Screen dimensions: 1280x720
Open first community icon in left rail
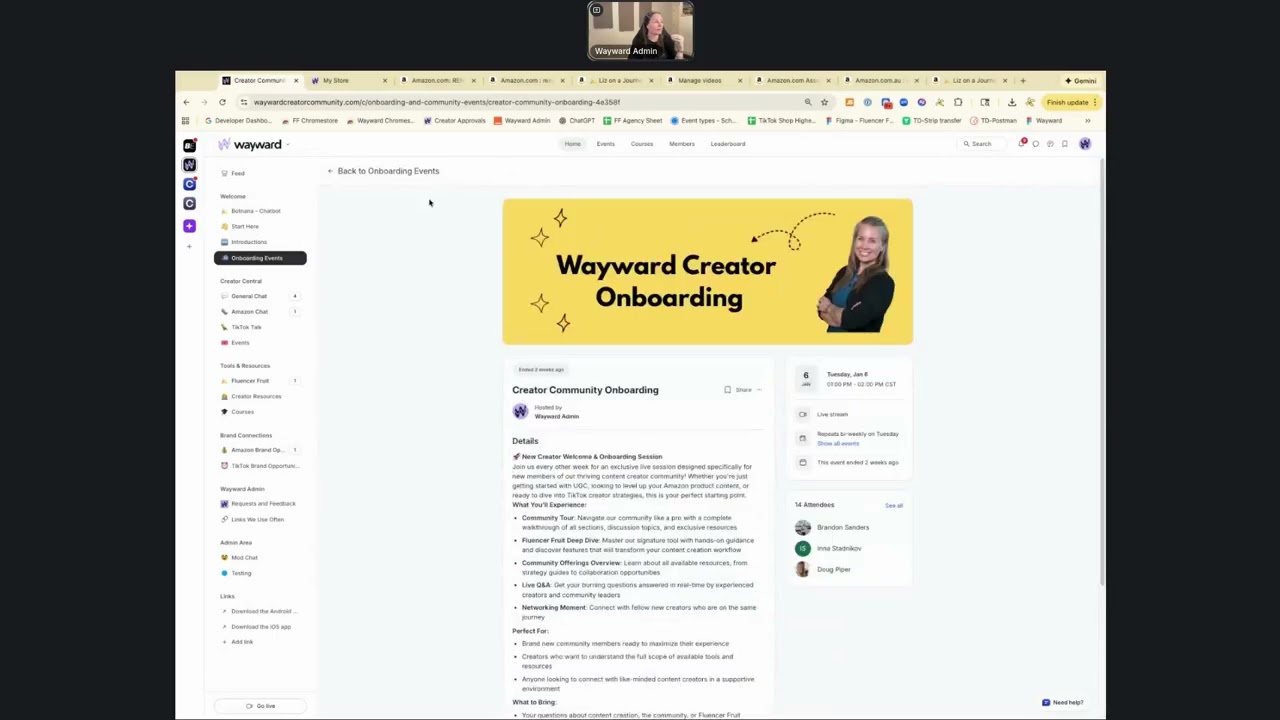pos(189,146)
